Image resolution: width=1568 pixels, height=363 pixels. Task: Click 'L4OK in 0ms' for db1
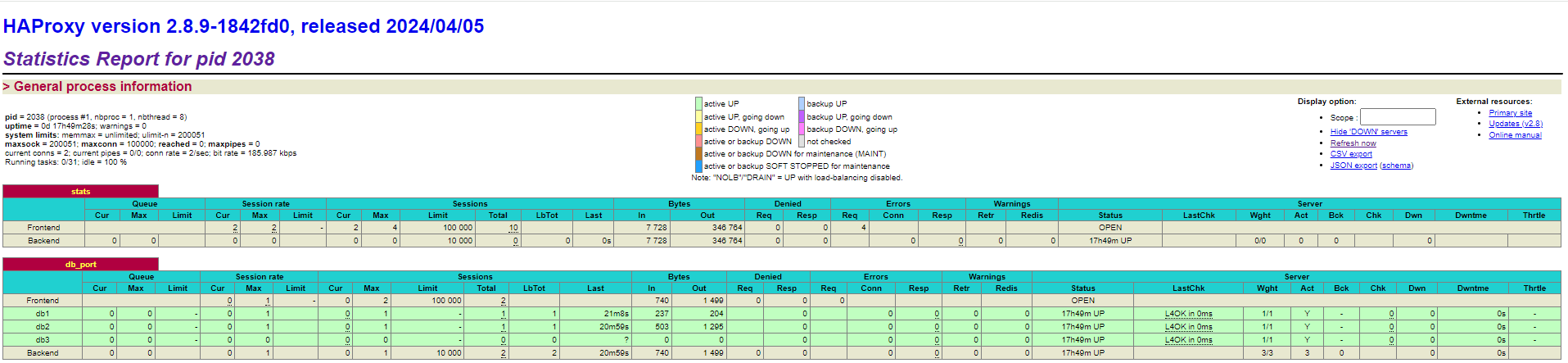(x=1188, y=314)
